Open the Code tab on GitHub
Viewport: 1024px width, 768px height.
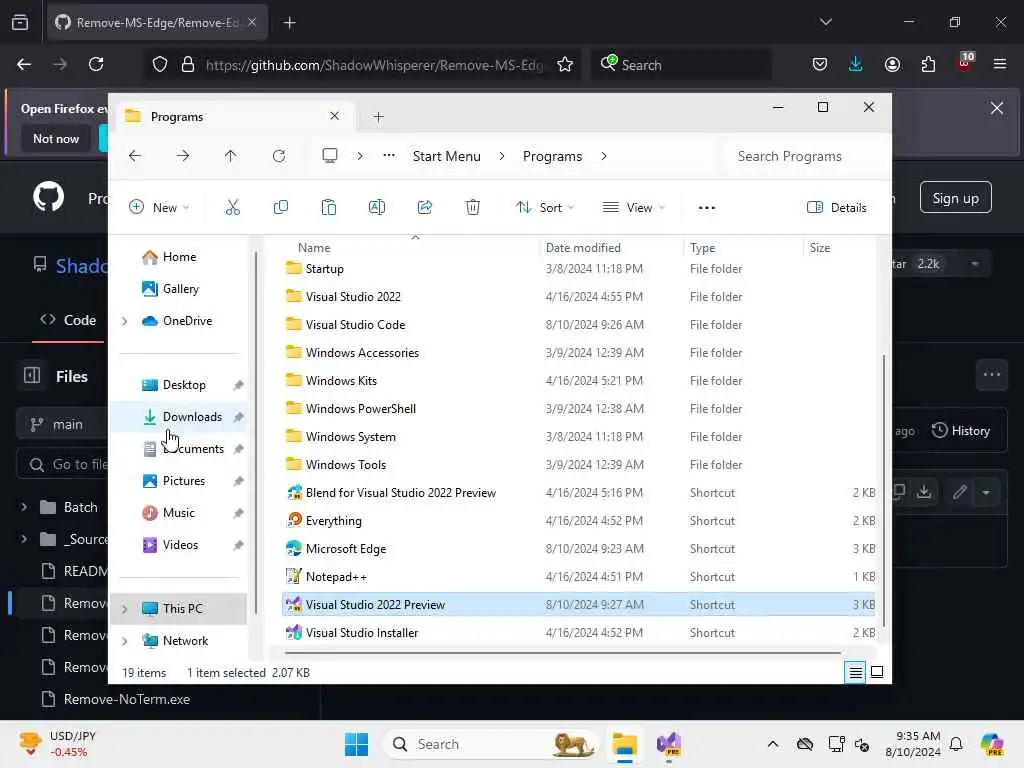coord(68,320)
